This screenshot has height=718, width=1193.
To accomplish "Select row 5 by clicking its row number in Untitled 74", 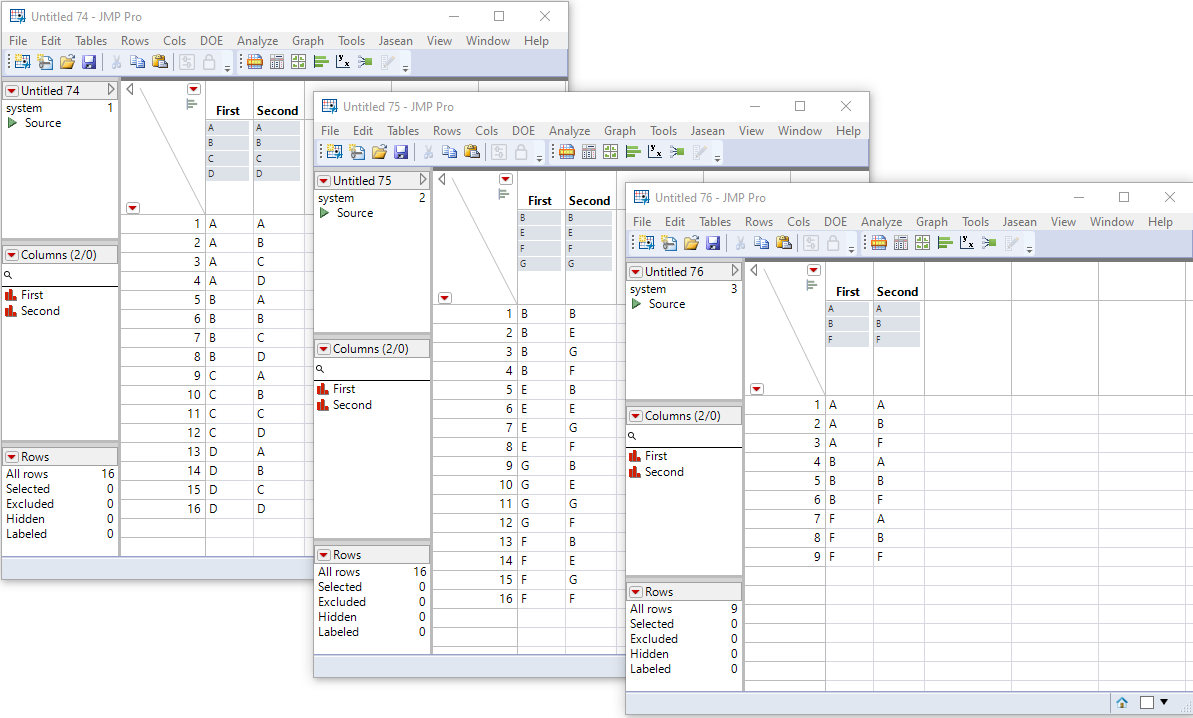I will [199, 300].
